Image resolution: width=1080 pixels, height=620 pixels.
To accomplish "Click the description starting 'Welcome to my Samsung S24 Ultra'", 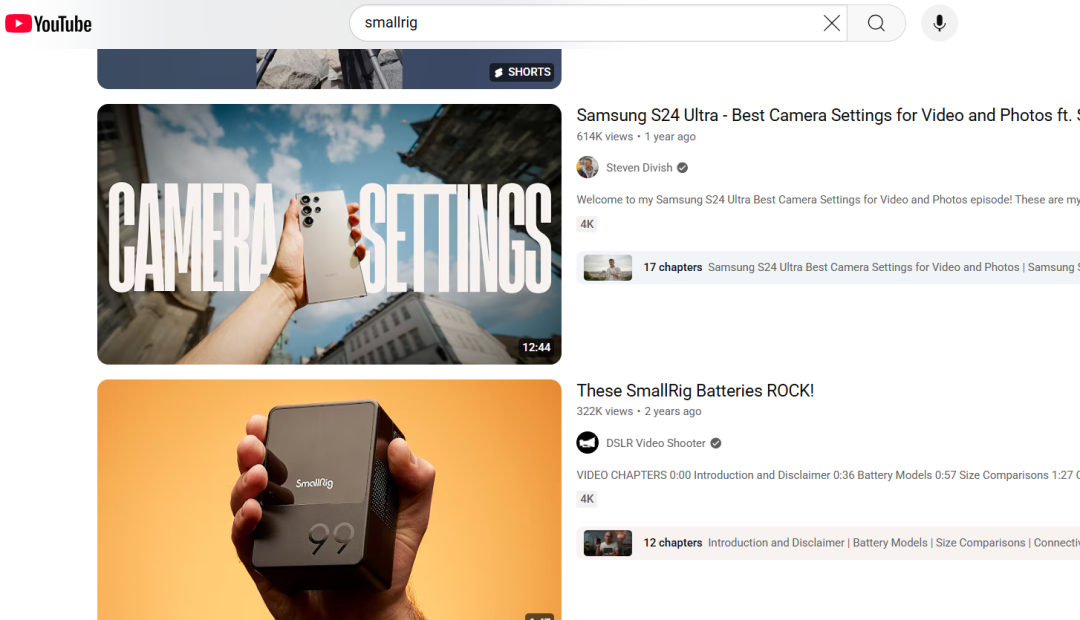I will (828, 200).
